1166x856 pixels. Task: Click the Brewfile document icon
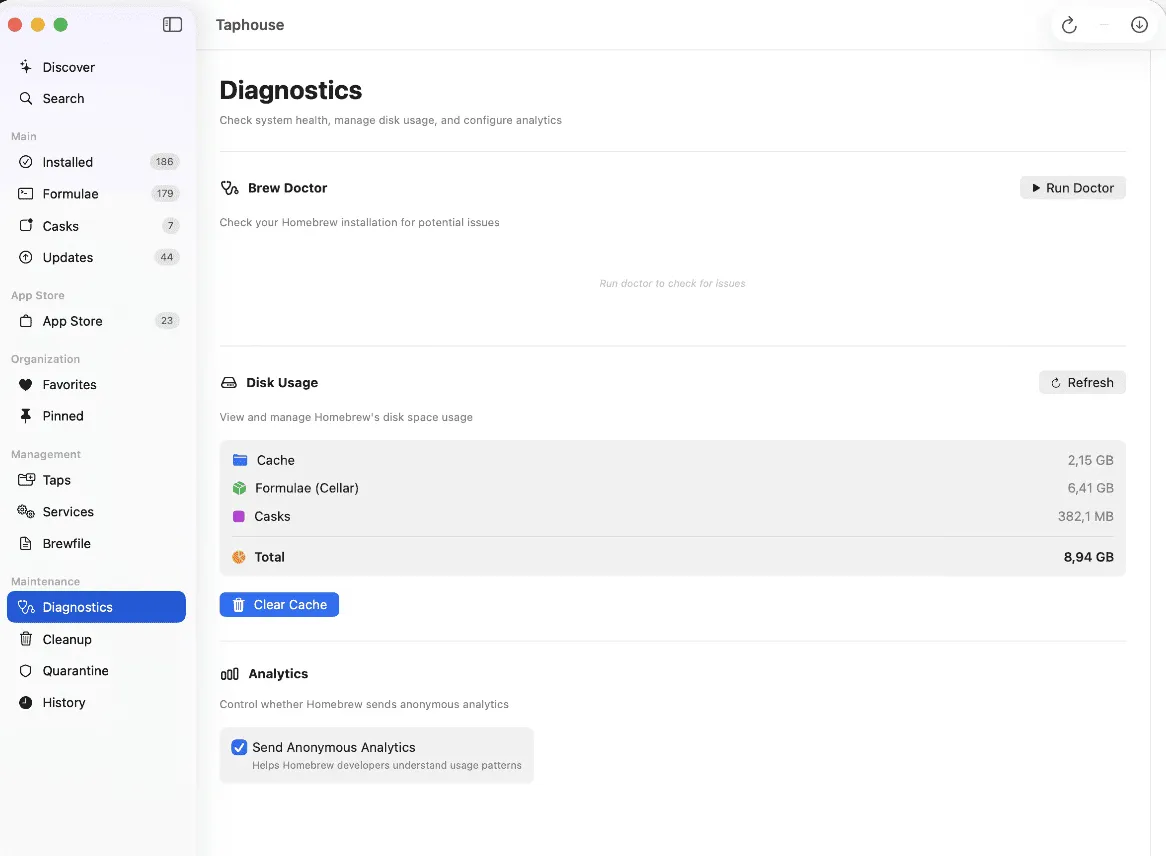pyautogui.click(x=26, y=543)
